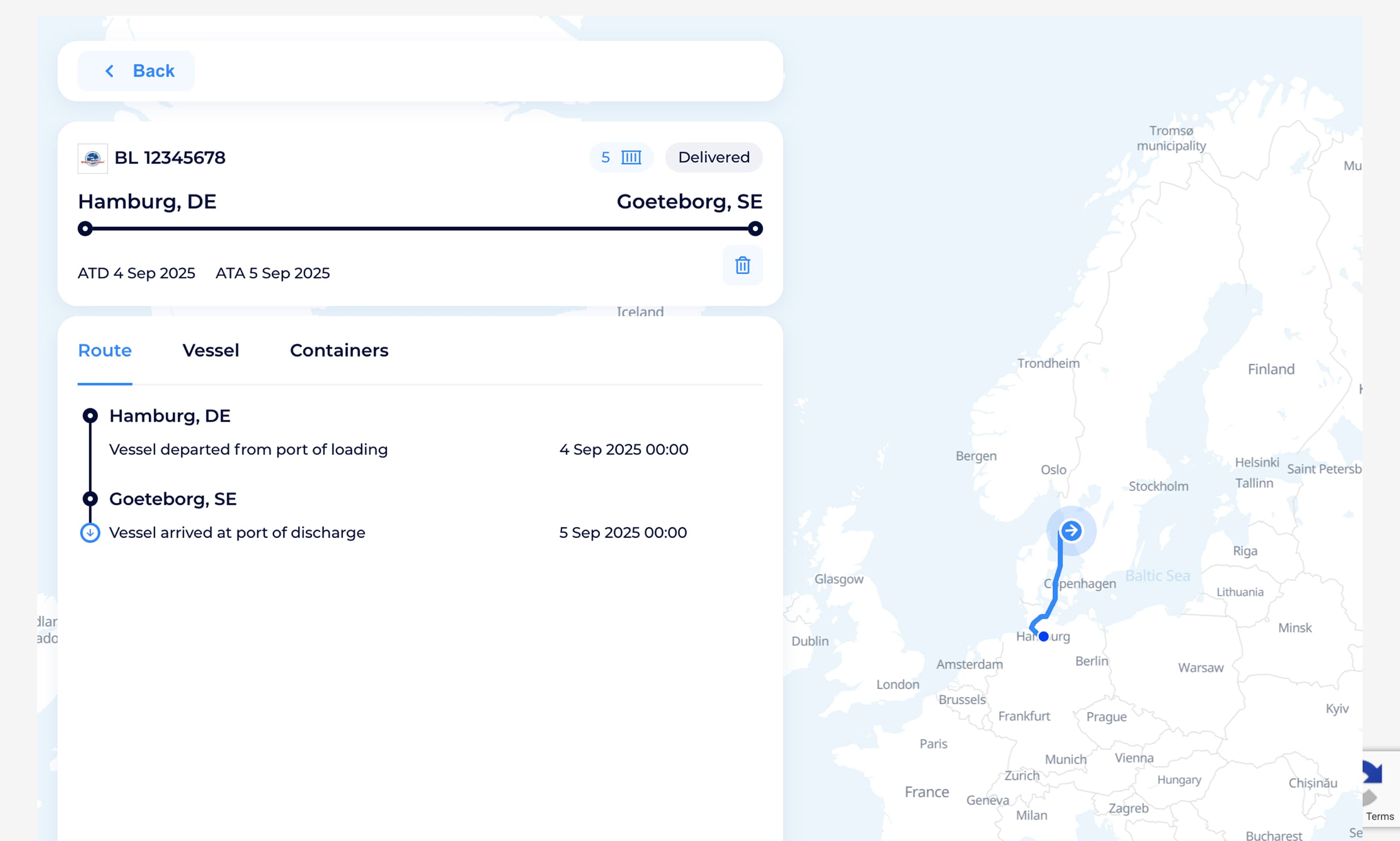Click the arrival down-arrow circle icon
1400x841 pixels.
click(x=90, y=533)
